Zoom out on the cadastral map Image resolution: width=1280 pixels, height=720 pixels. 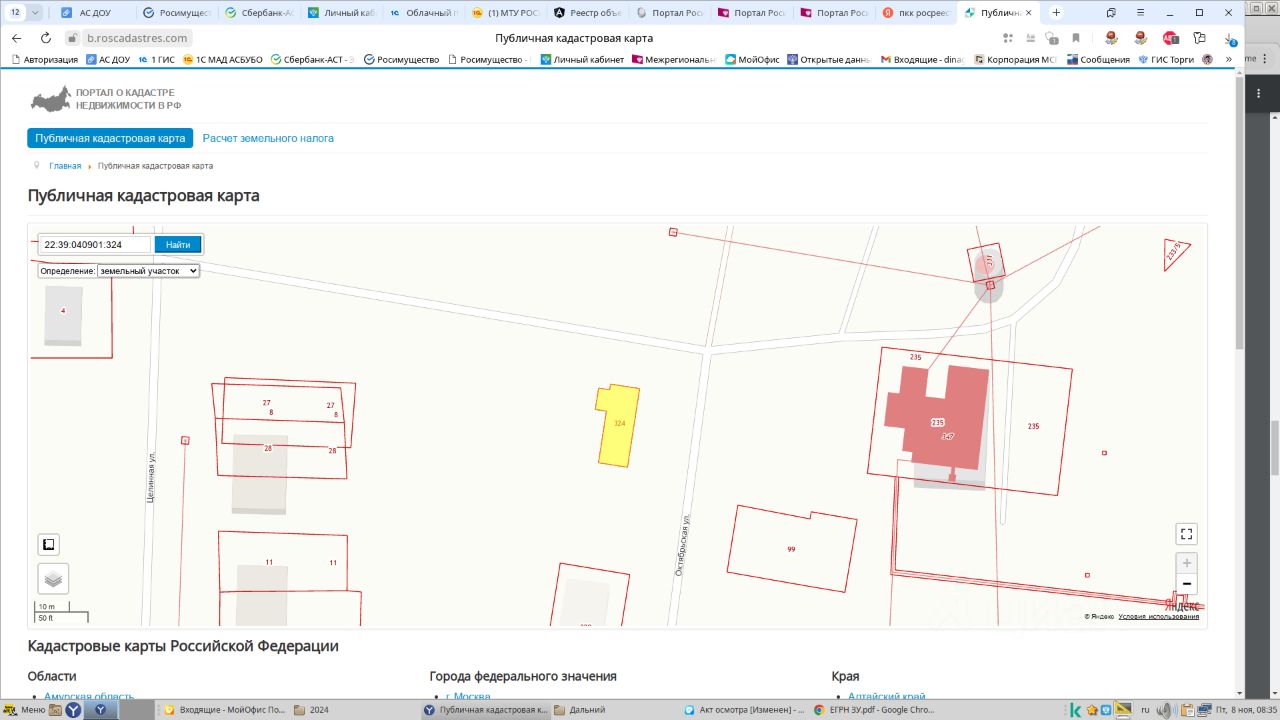[1186, 584]
